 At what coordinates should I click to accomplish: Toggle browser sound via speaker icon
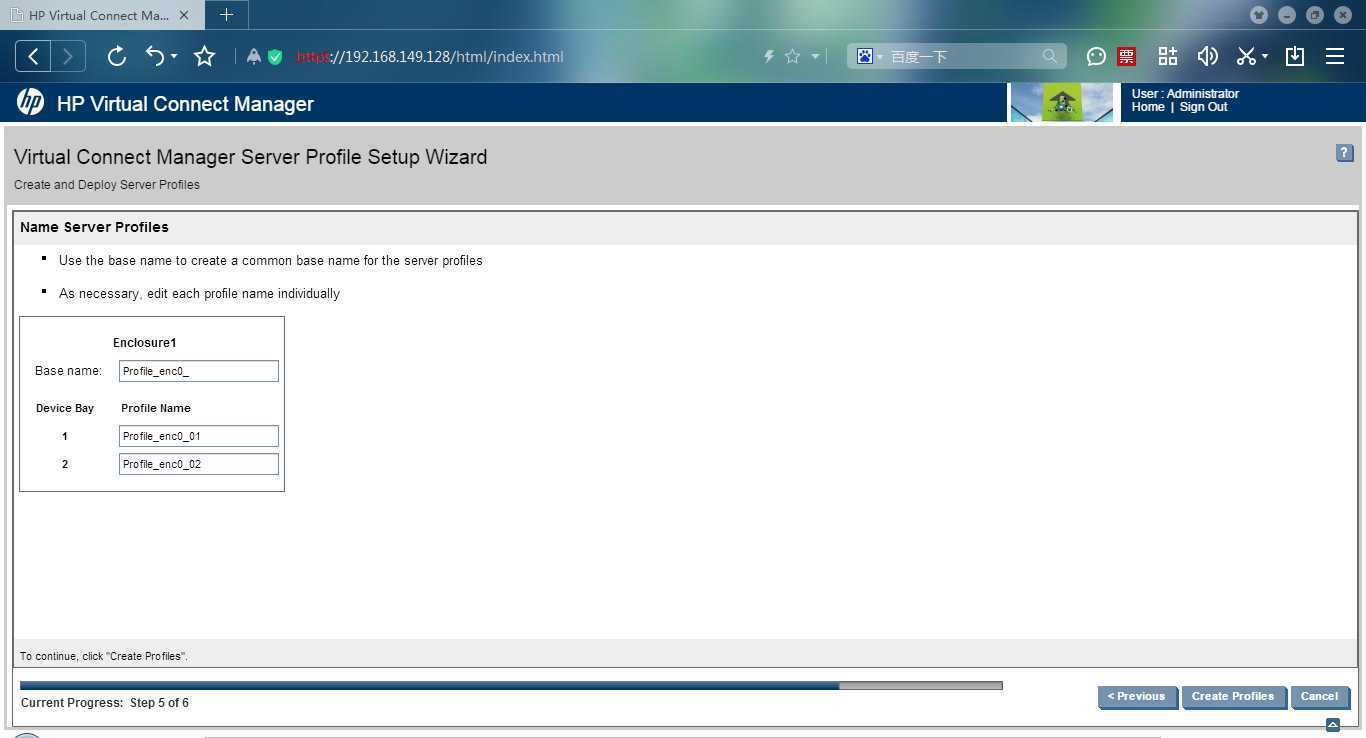[1207, 56]
